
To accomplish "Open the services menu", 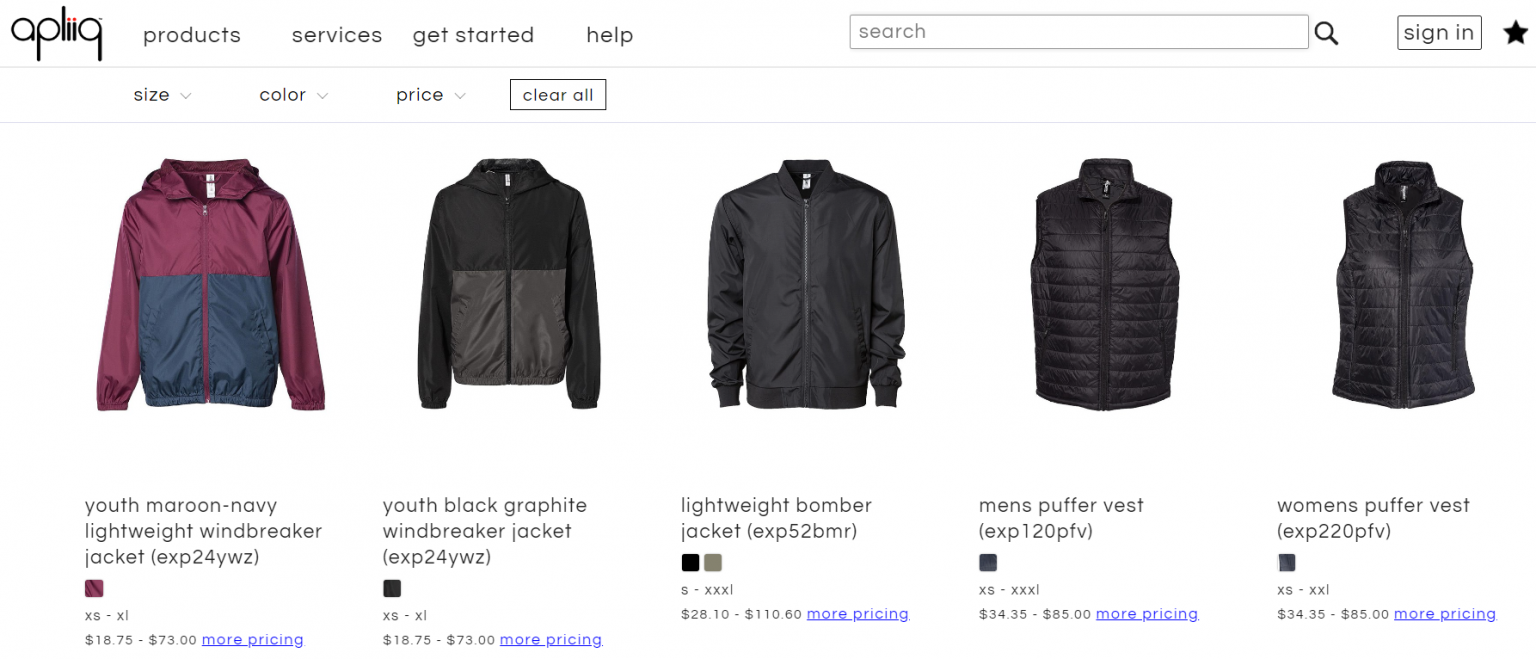I will click(336, 35).
